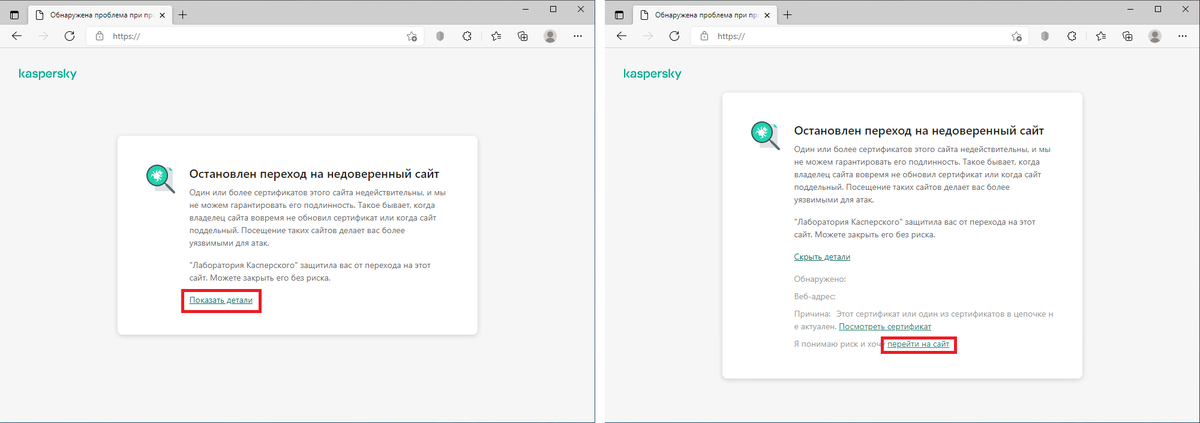View site info lock icon in right window
The height and width of the screenshot is (423, 1200).
pyautogui.click(x=704, y=36)
